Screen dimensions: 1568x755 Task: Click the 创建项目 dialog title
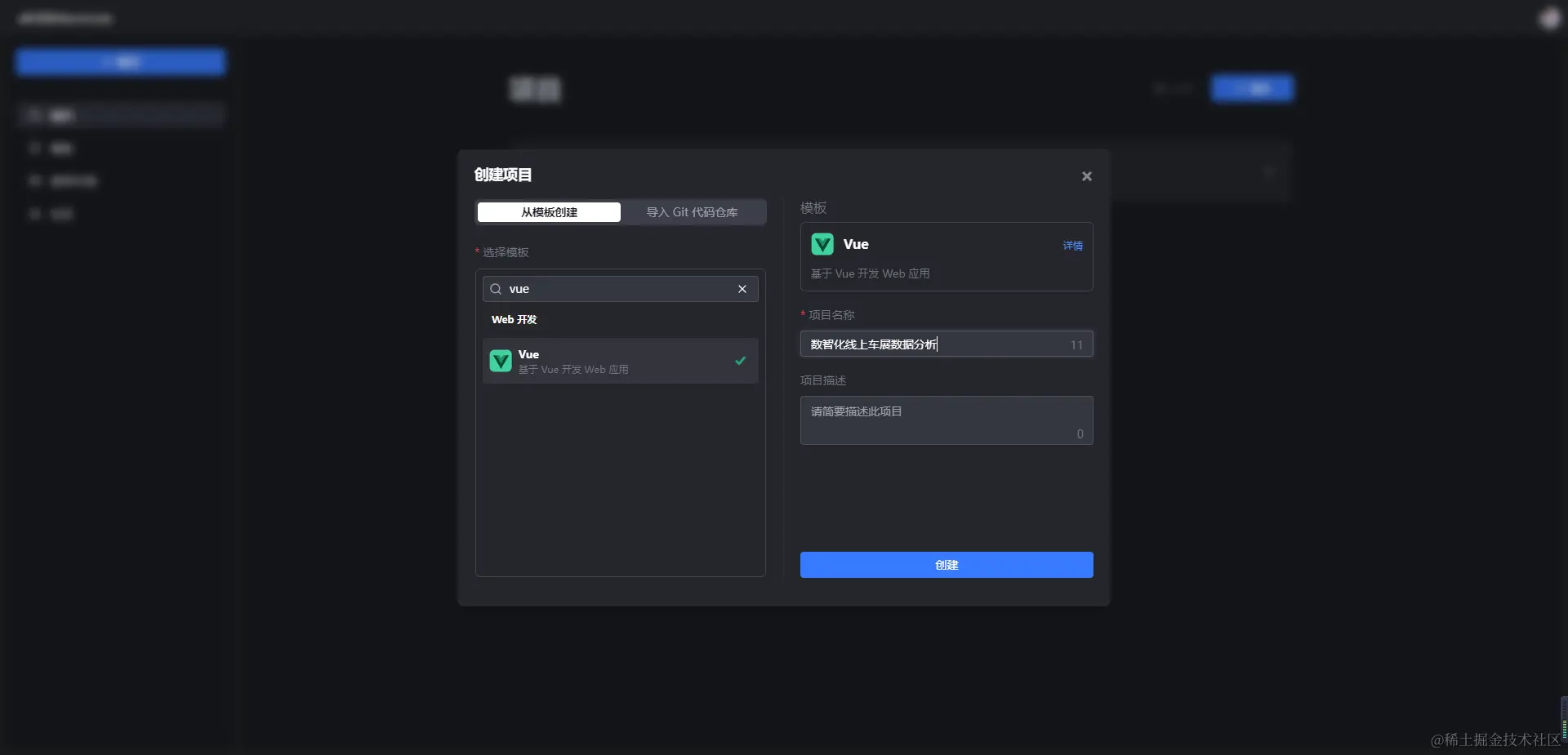(503, 175)
